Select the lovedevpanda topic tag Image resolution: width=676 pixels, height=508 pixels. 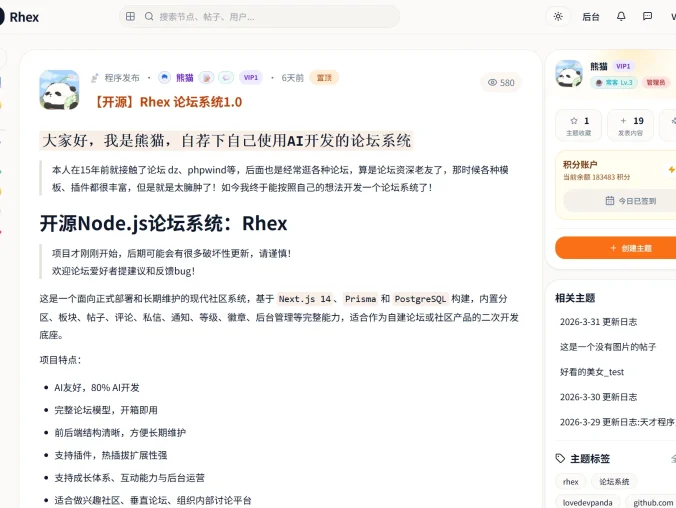[x=587, y=502]
